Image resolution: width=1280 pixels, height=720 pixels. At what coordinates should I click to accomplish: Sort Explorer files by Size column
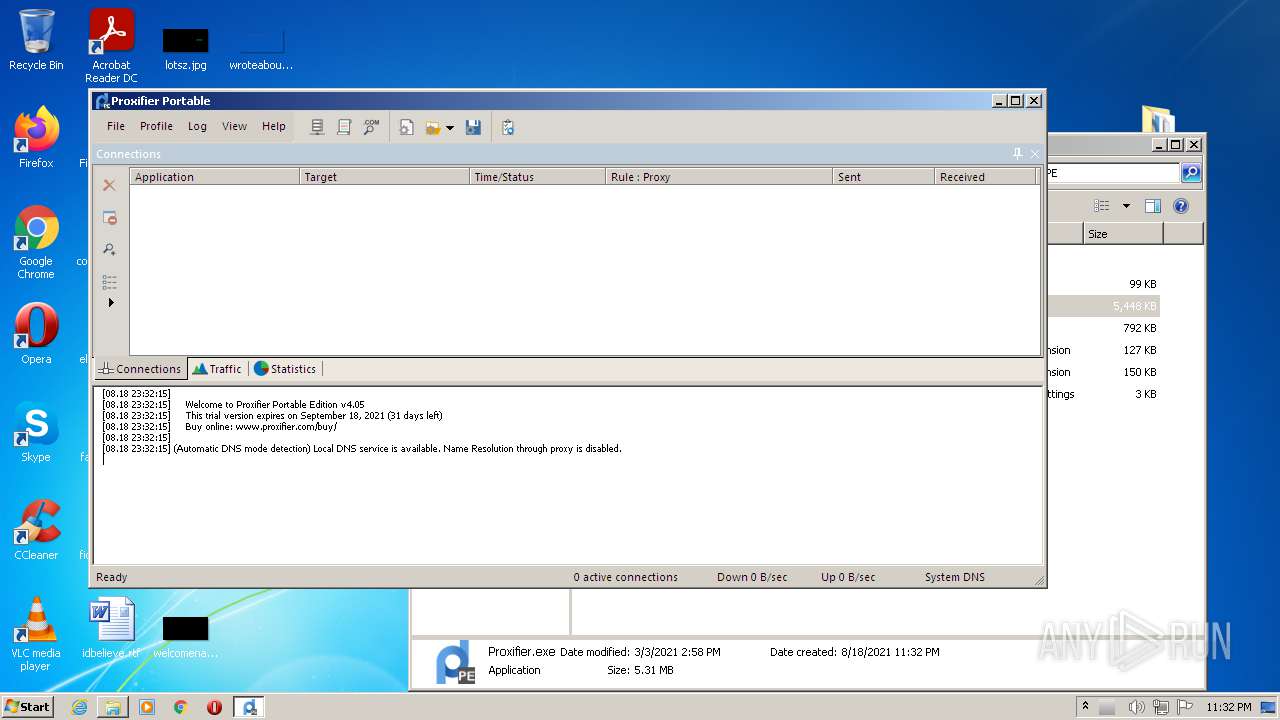tap(1123, 234)
